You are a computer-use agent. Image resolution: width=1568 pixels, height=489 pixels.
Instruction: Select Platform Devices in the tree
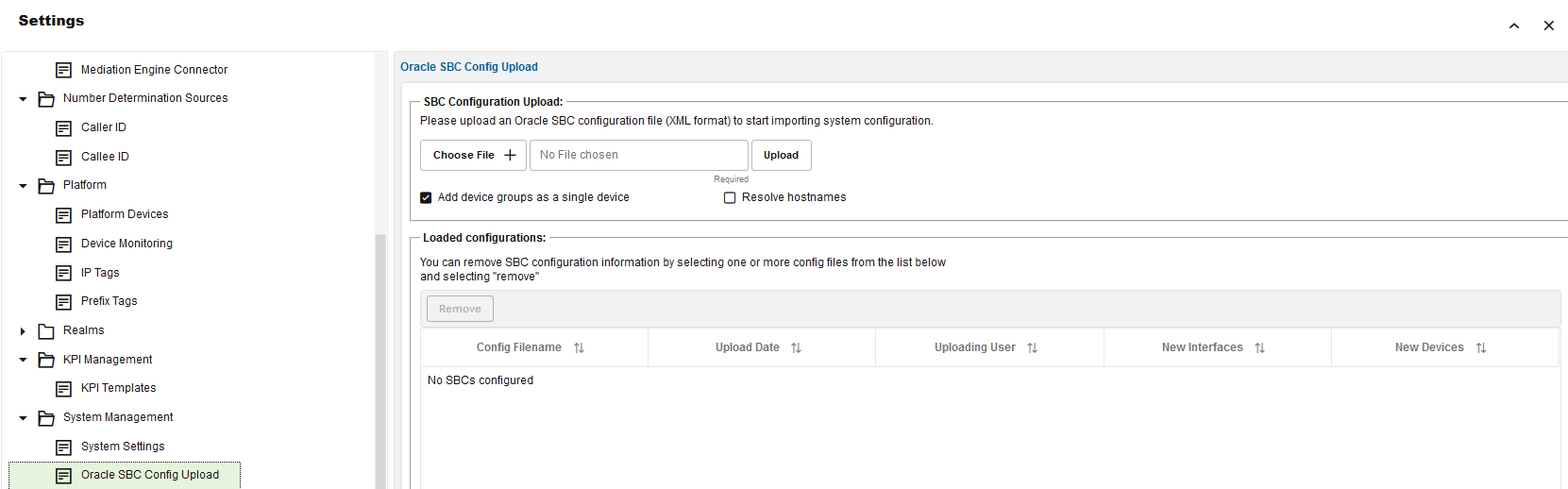point(125,214)
